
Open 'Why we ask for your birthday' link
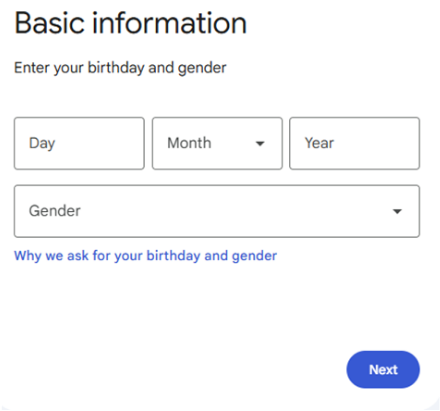(145, 256)
